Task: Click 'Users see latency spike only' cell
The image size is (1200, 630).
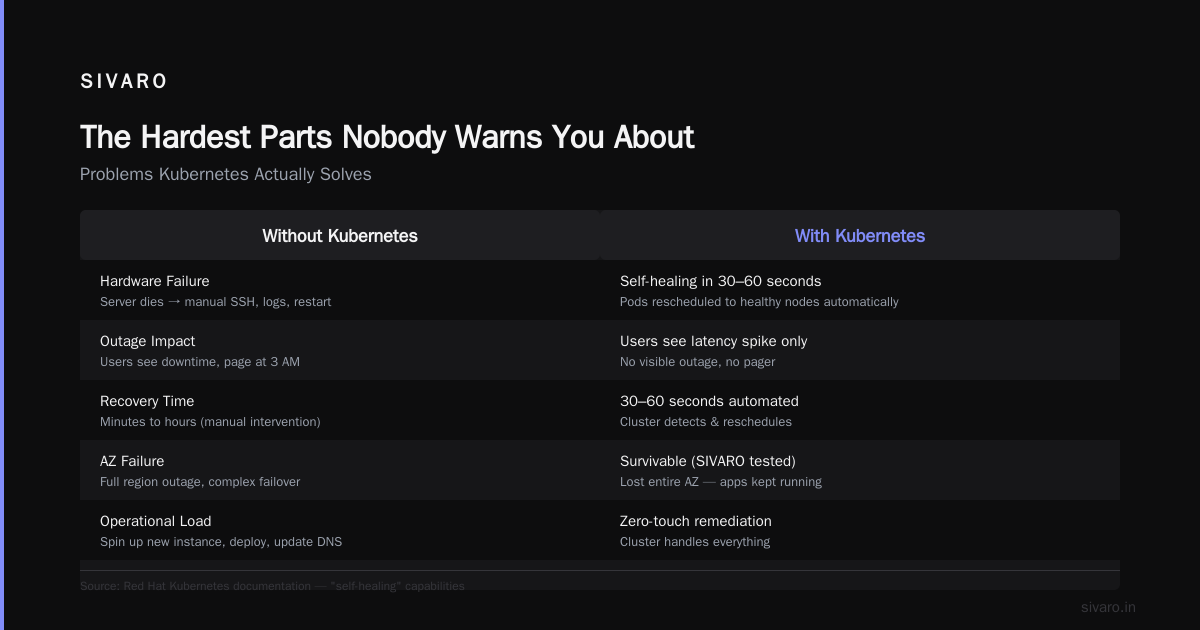Action: 714,341
